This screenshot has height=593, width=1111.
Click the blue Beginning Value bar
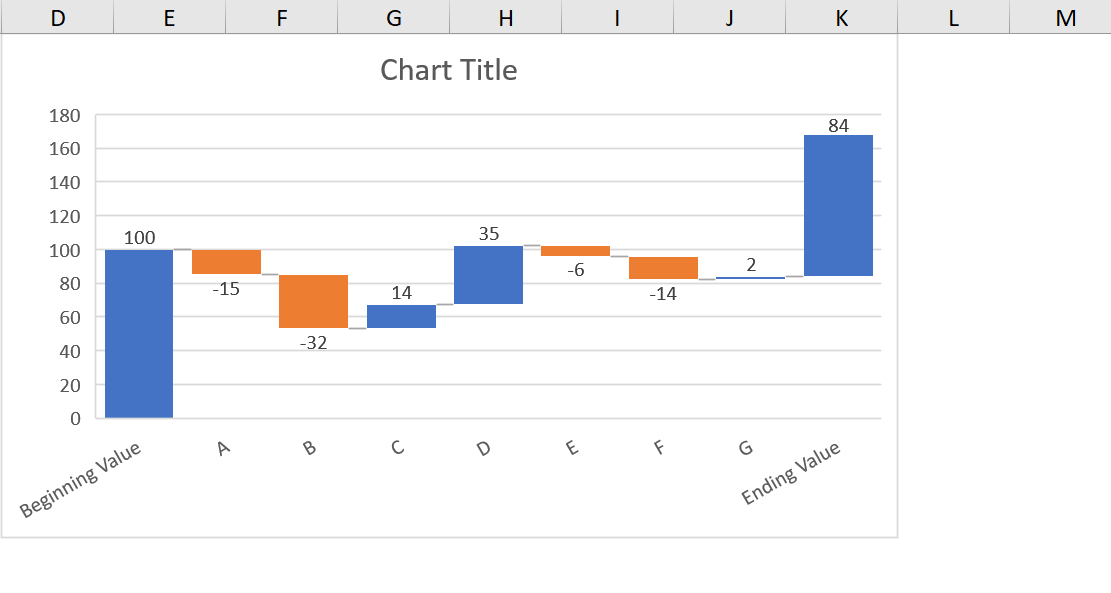pyautogui.click(x=139, y=333)
